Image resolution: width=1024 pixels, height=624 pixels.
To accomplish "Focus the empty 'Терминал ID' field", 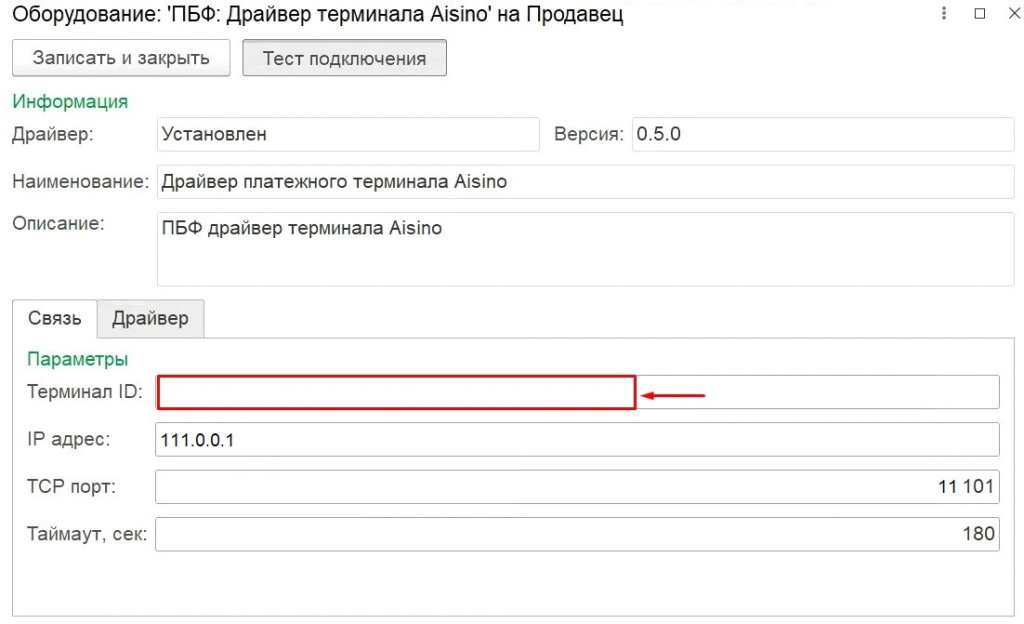I will click(396, 393).
